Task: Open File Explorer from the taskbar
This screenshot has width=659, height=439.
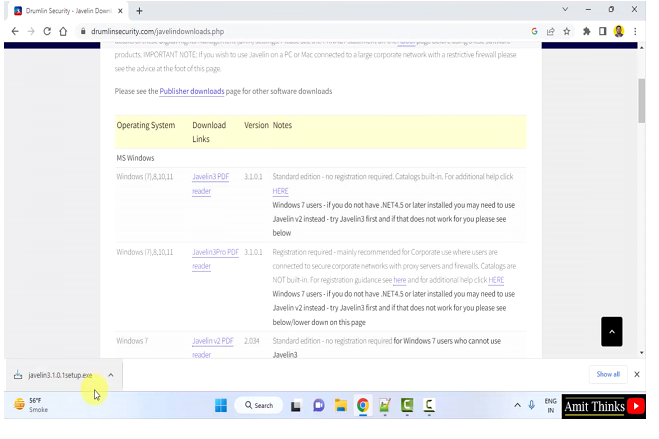Action: click(341, 405)
